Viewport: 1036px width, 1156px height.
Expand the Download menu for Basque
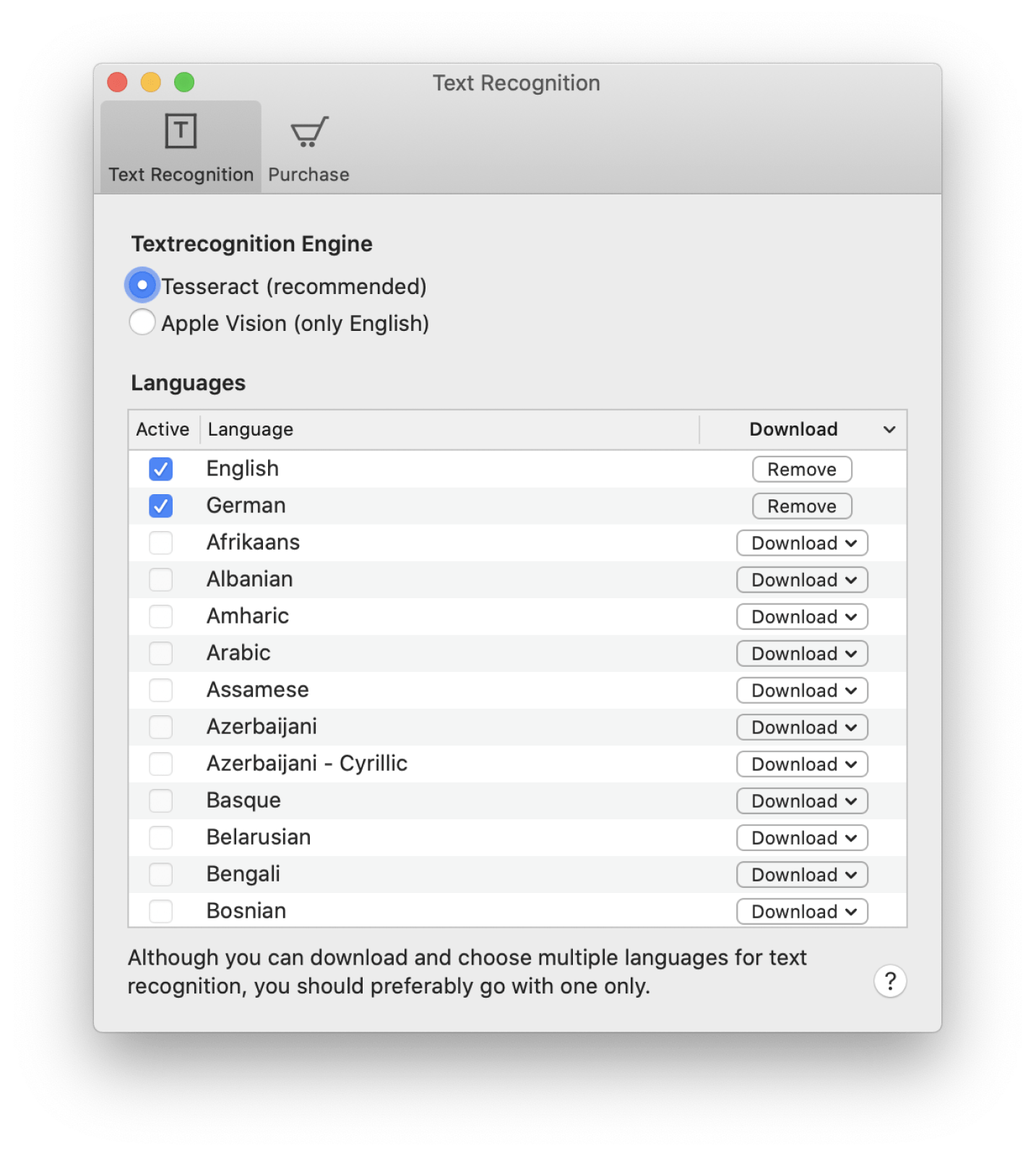[x=802, y=801]
